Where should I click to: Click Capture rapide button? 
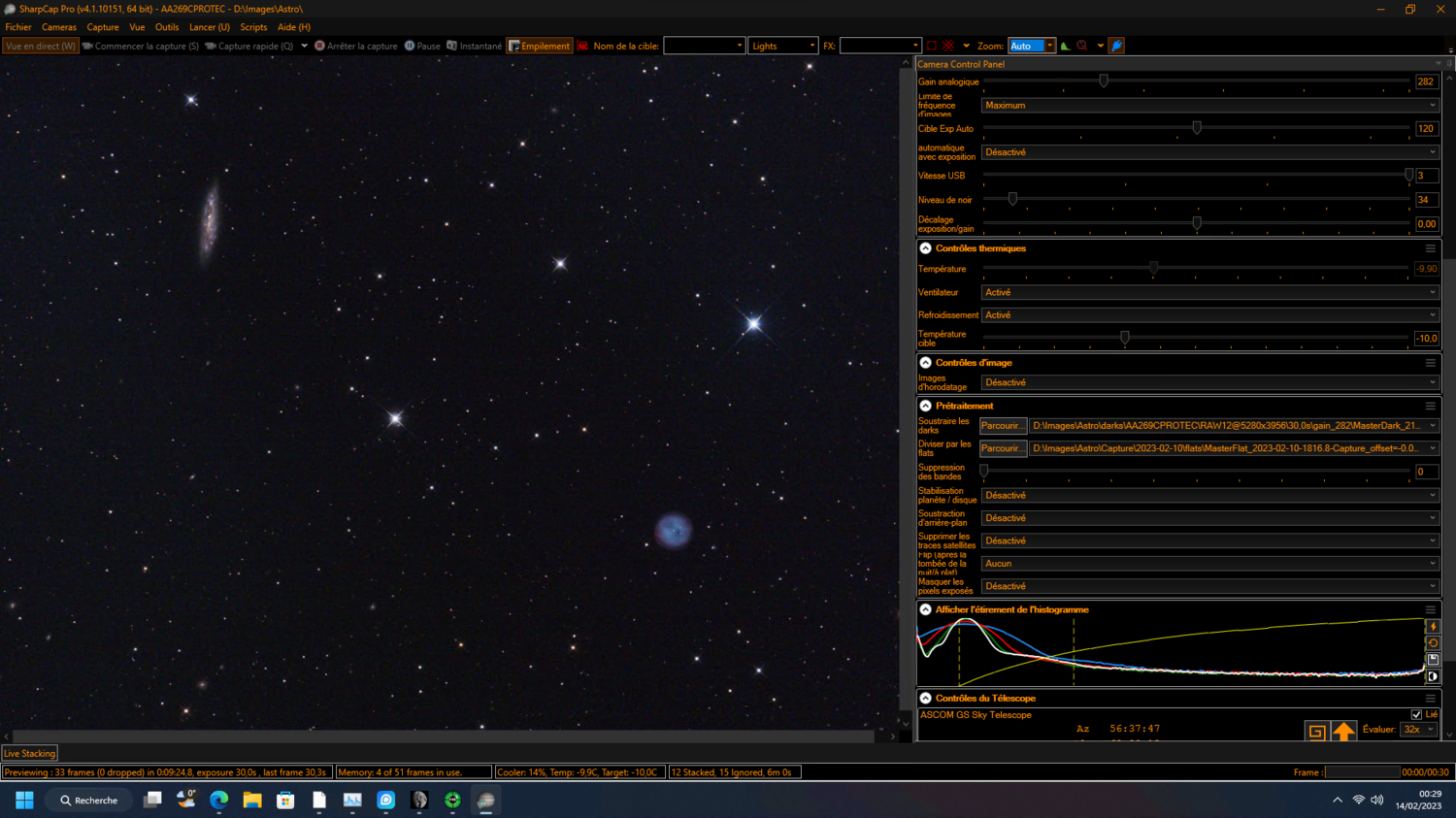click(x=249, y=46)
